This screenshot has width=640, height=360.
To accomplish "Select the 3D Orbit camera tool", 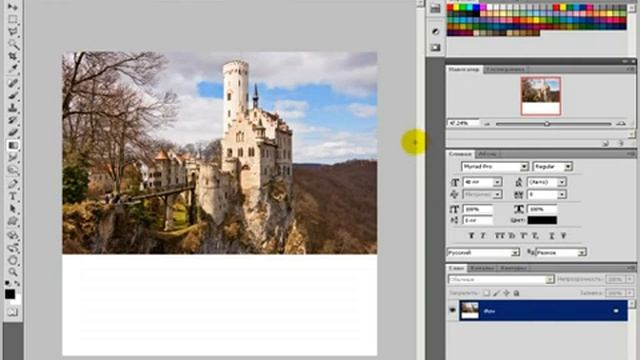I will coord(12,248).
